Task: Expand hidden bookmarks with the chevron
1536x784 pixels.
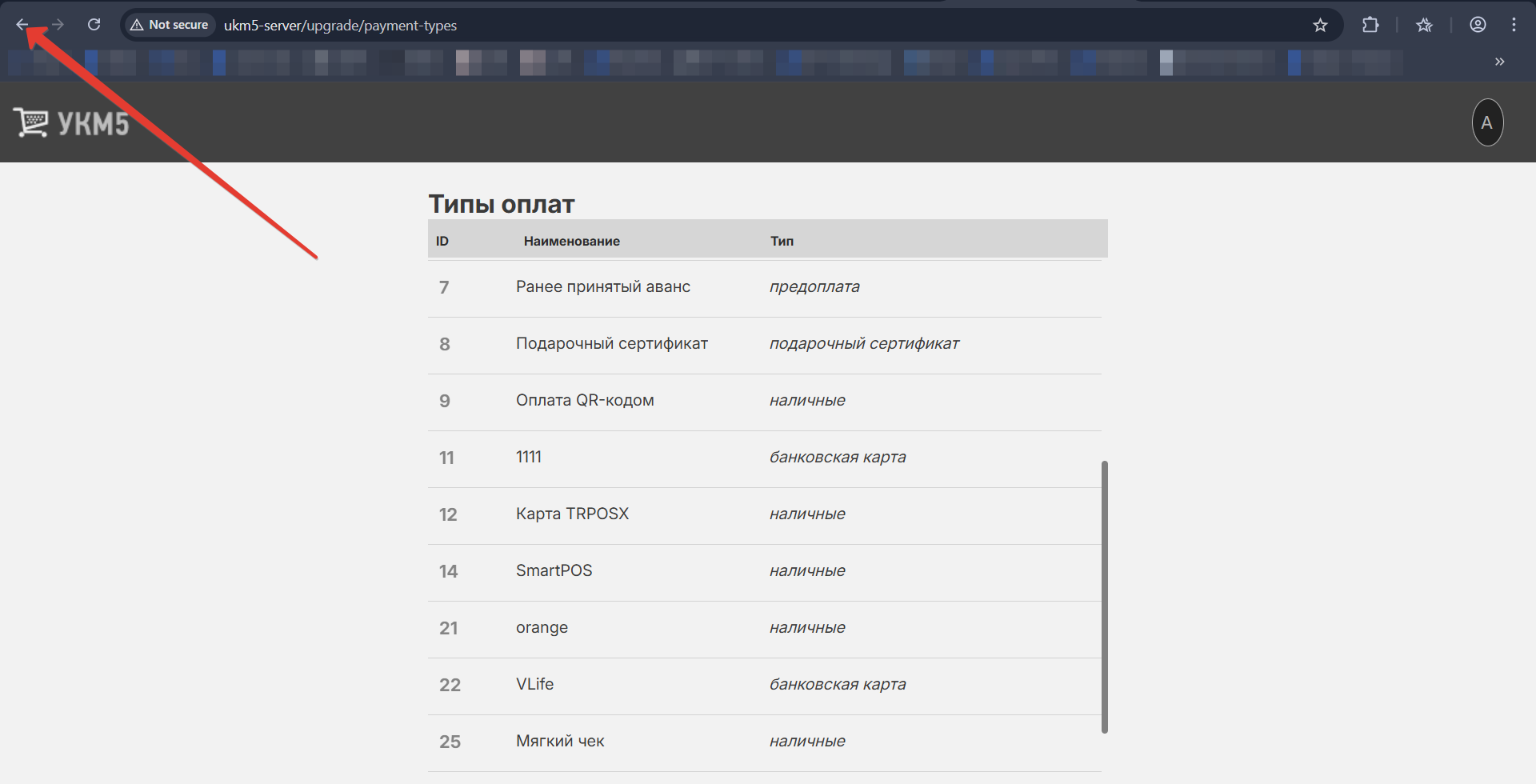Action: [x=1499, y=62]
